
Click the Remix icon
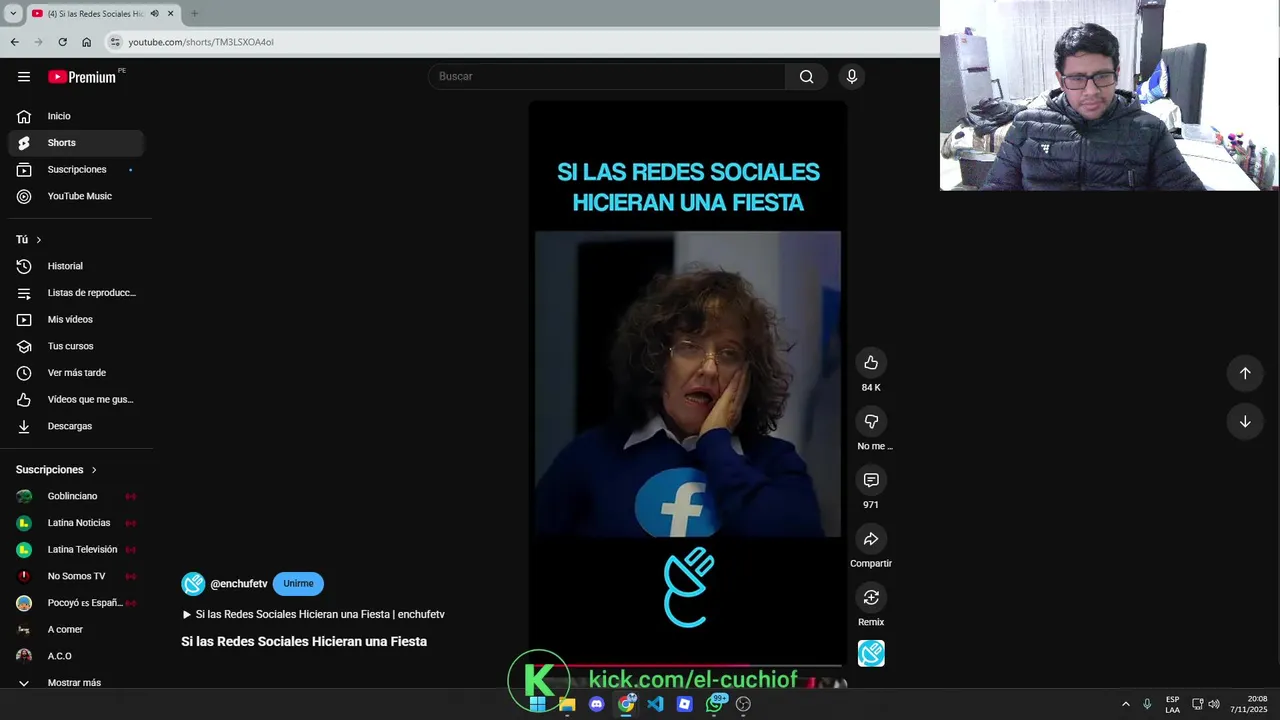(x=871, y=597)
